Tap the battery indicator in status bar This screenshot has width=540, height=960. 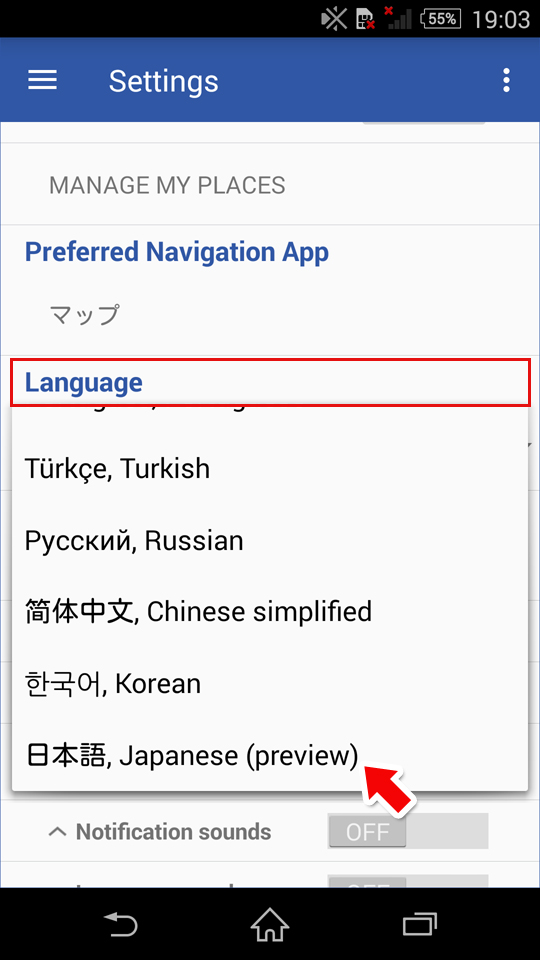tap(441, 19)
